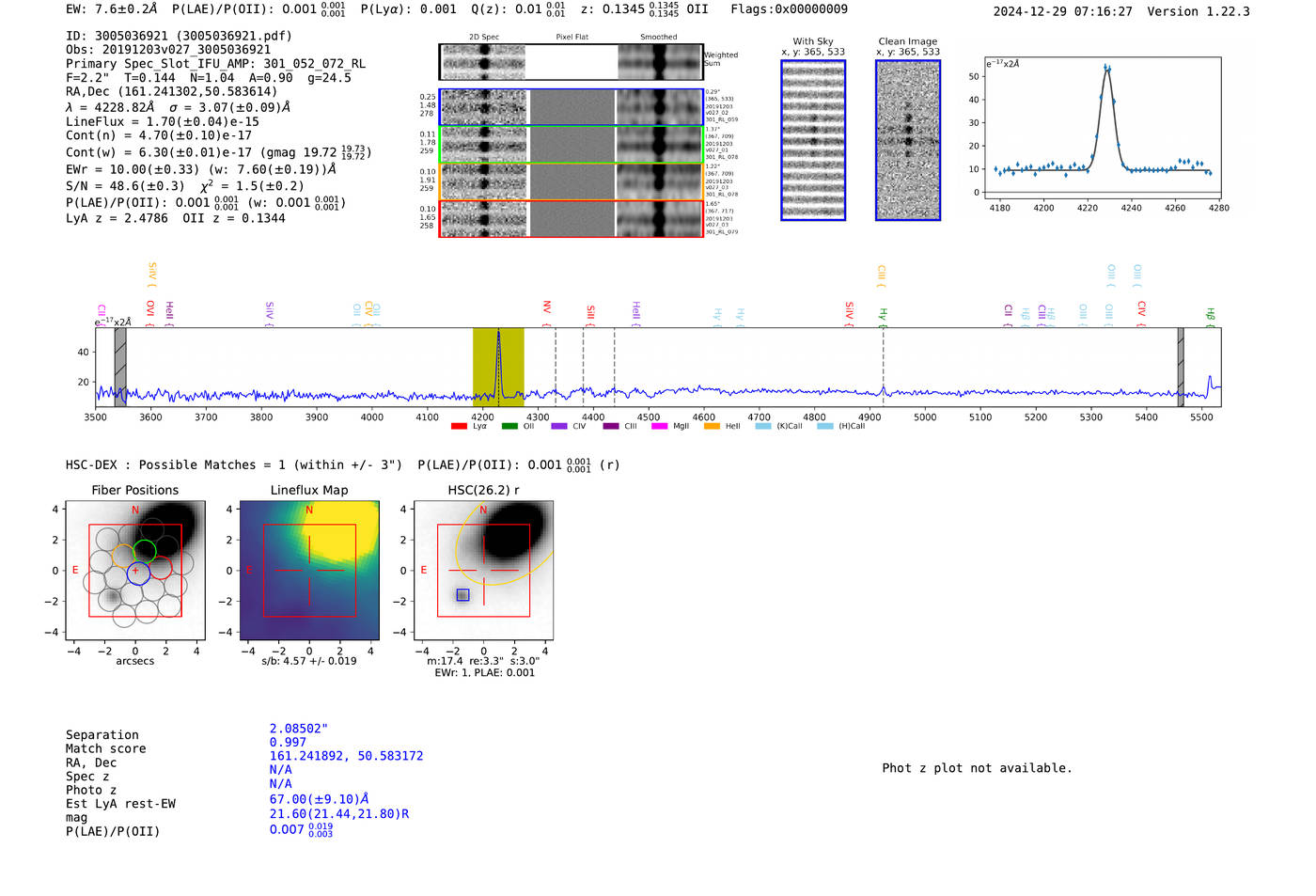
Task: Open the With Sky cutout image
Action: pyautogui.click(x=813, y=140)
